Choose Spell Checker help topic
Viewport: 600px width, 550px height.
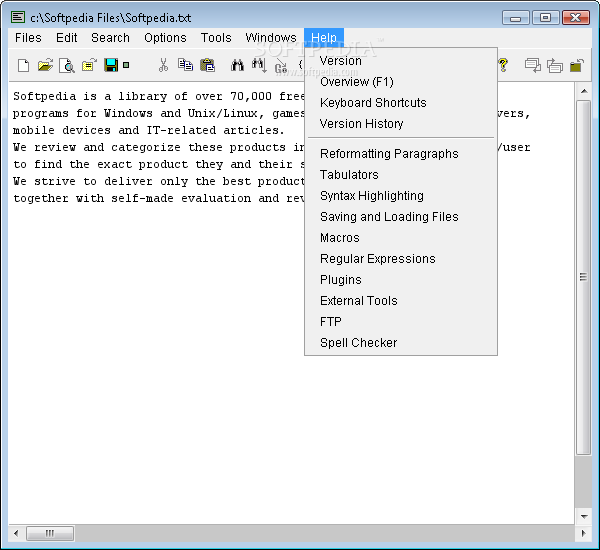pyautogui.click(x=401, y=343)
